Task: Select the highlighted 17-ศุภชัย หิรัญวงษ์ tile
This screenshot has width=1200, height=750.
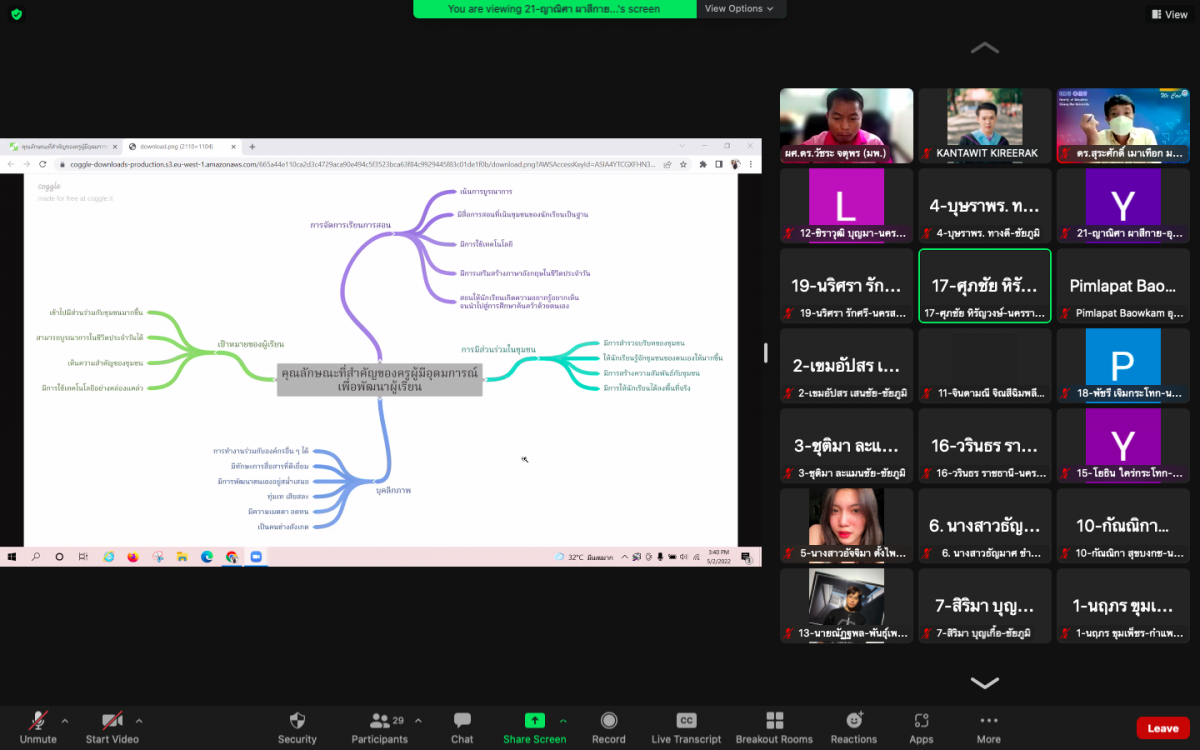Action: click(x=985, y=285)
